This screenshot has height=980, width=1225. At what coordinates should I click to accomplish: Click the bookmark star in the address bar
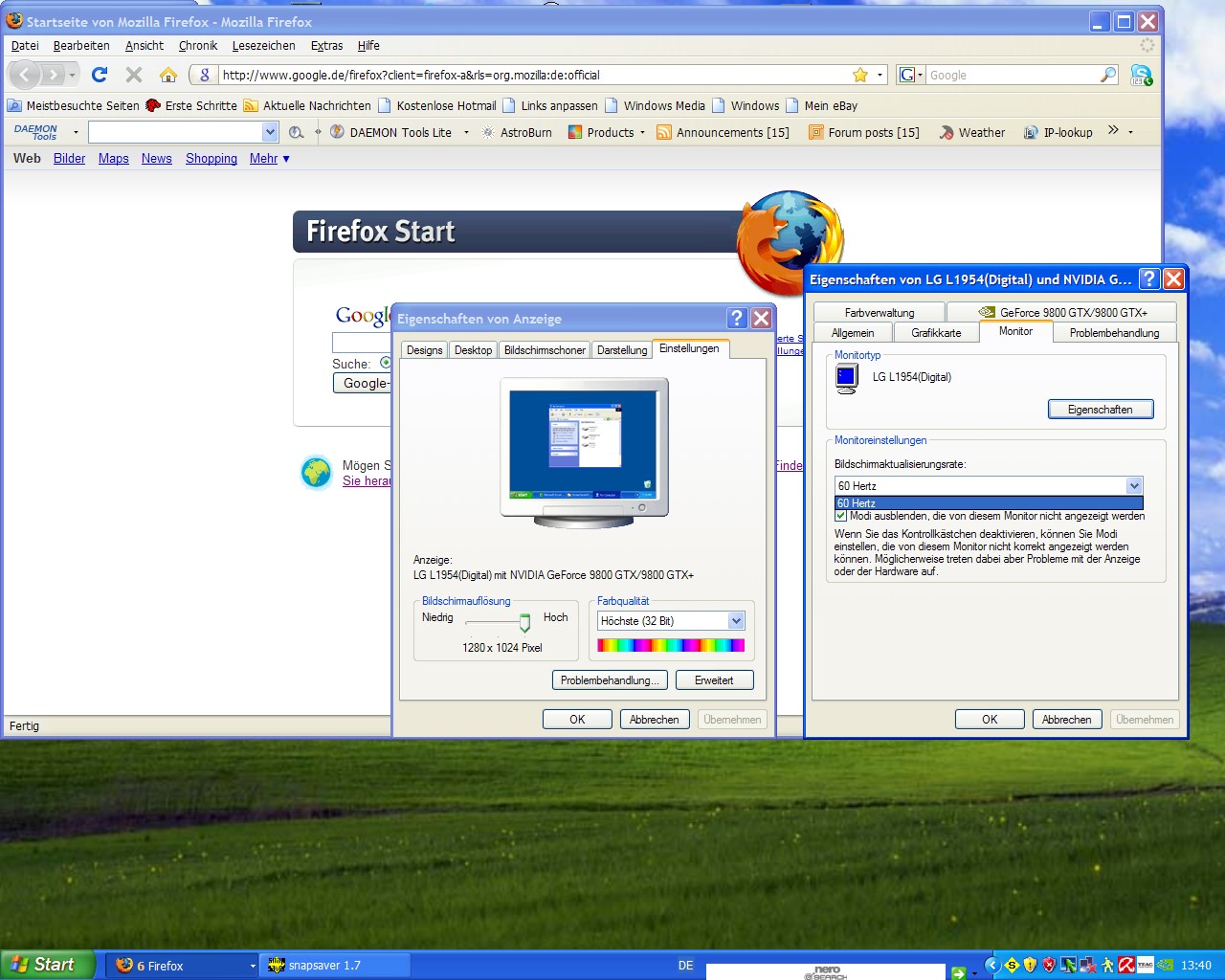[x=860, y=75]
